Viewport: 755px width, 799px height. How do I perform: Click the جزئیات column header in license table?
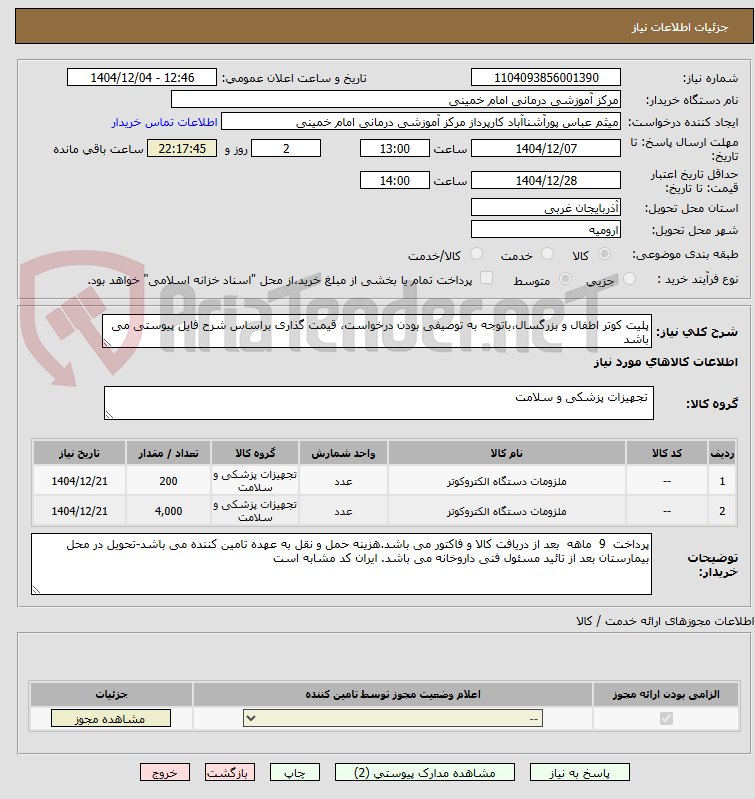pos(111,694)
